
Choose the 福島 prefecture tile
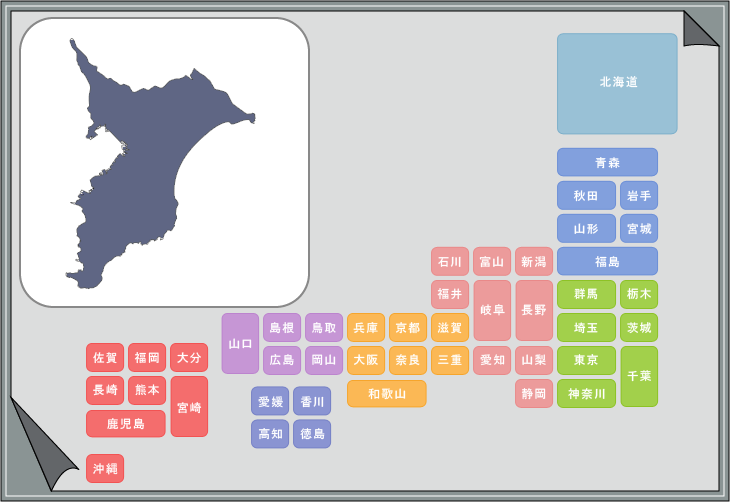(x=607, y=261)
